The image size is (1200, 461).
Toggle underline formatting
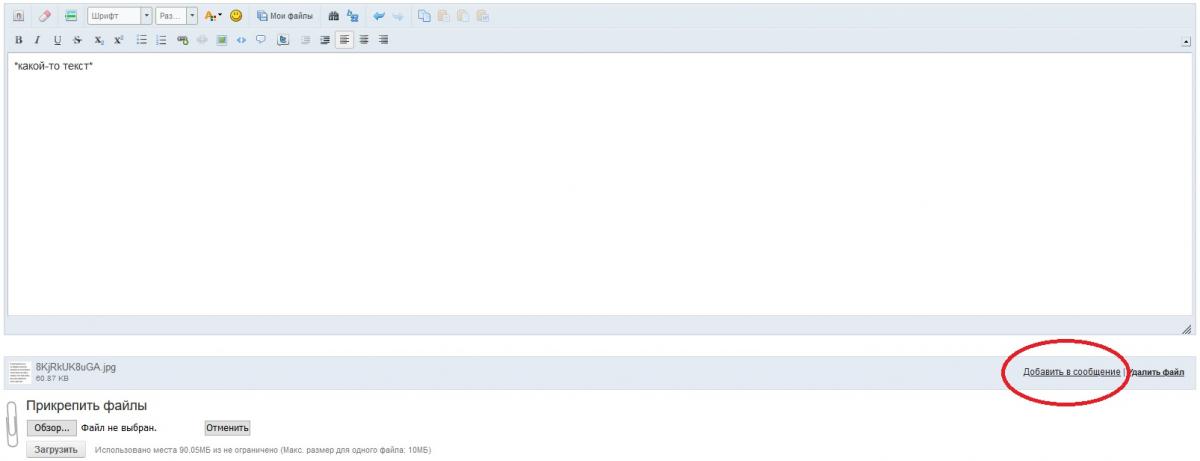[57, 40]
